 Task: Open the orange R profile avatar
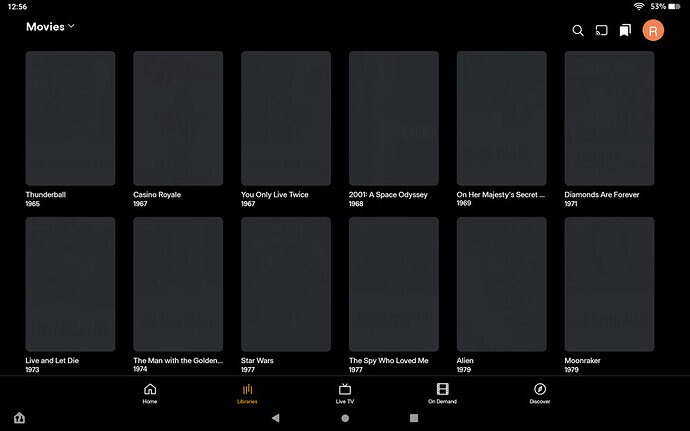tap(653, 30)
